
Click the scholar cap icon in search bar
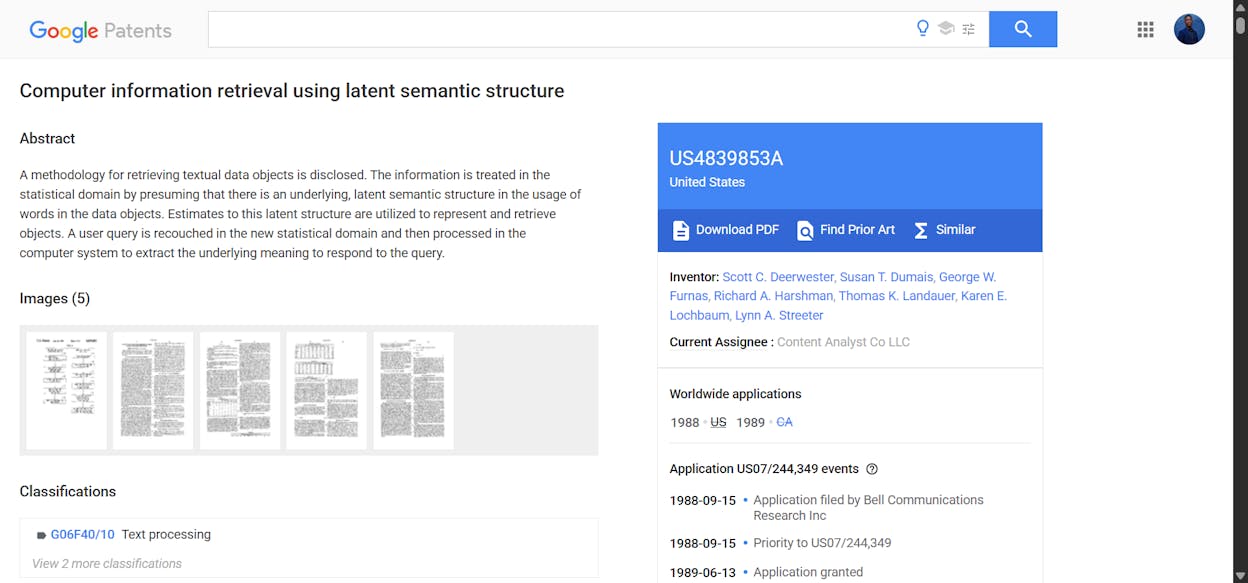click(x=946, y=28)
